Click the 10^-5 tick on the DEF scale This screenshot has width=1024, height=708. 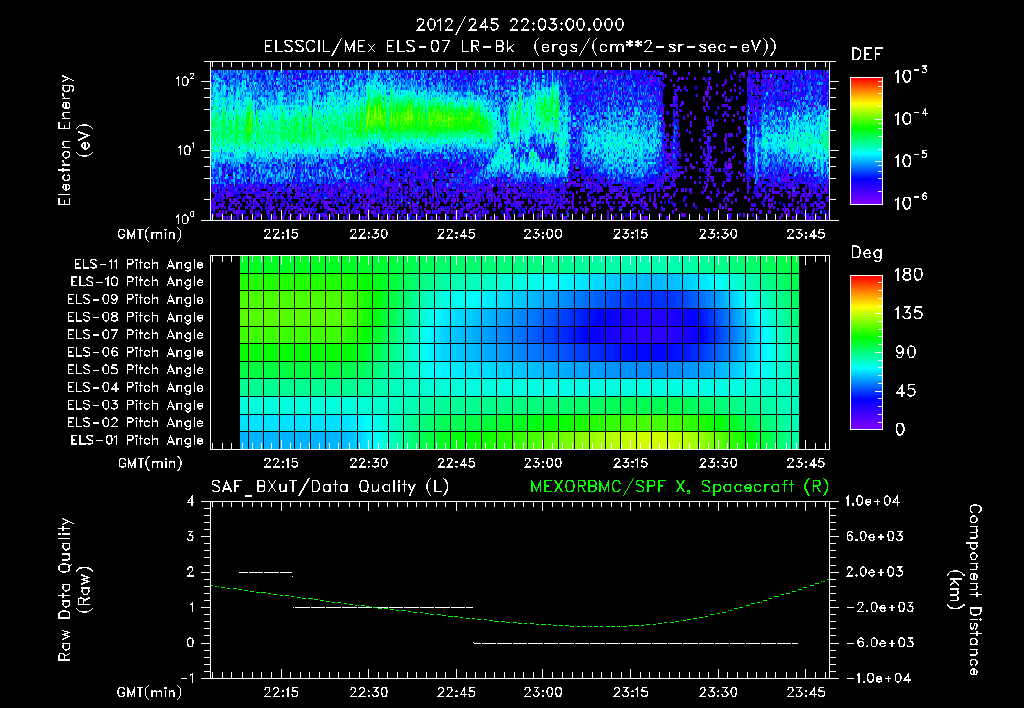pos(910,159)
